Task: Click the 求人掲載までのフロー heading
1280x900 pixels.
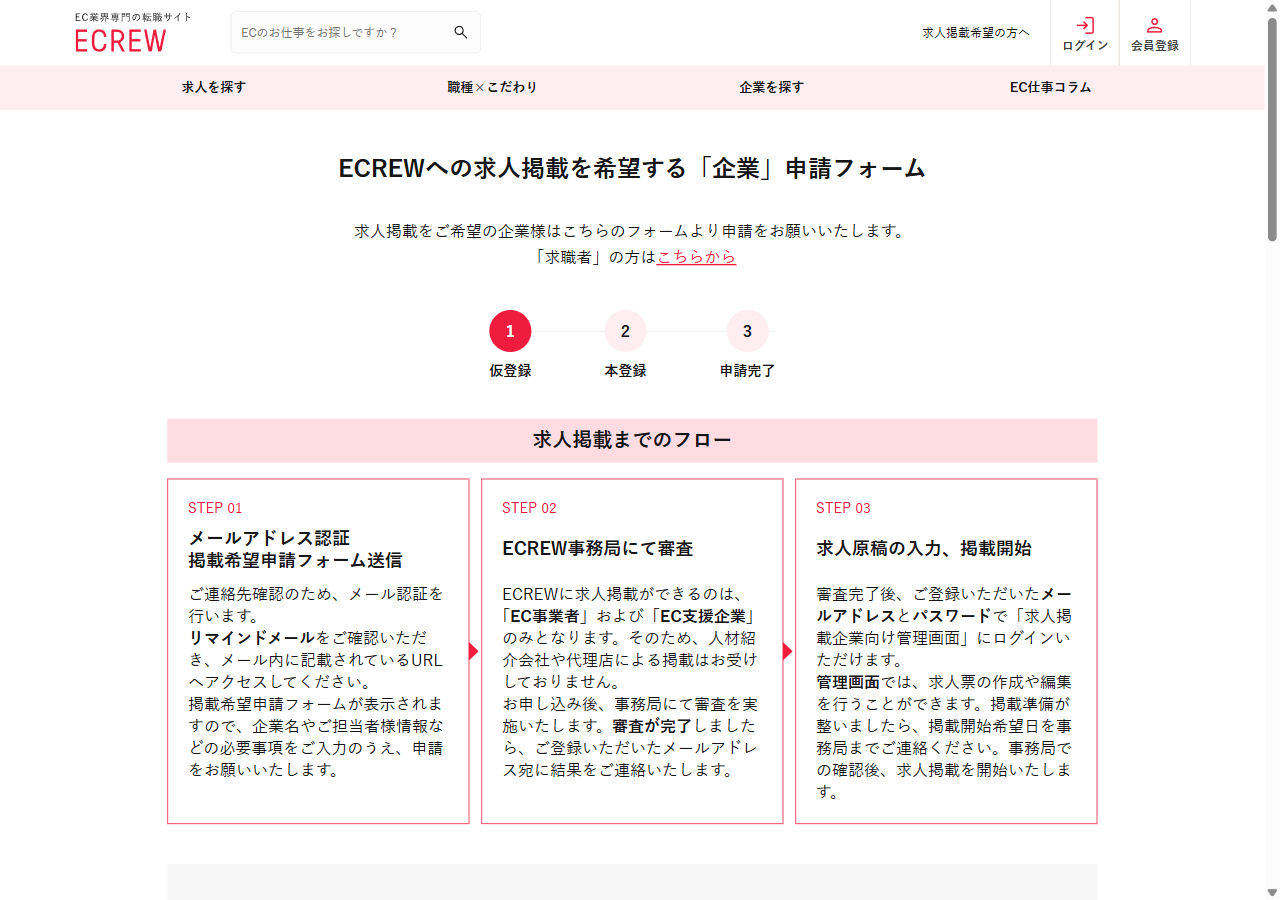Action: [632, 440]
